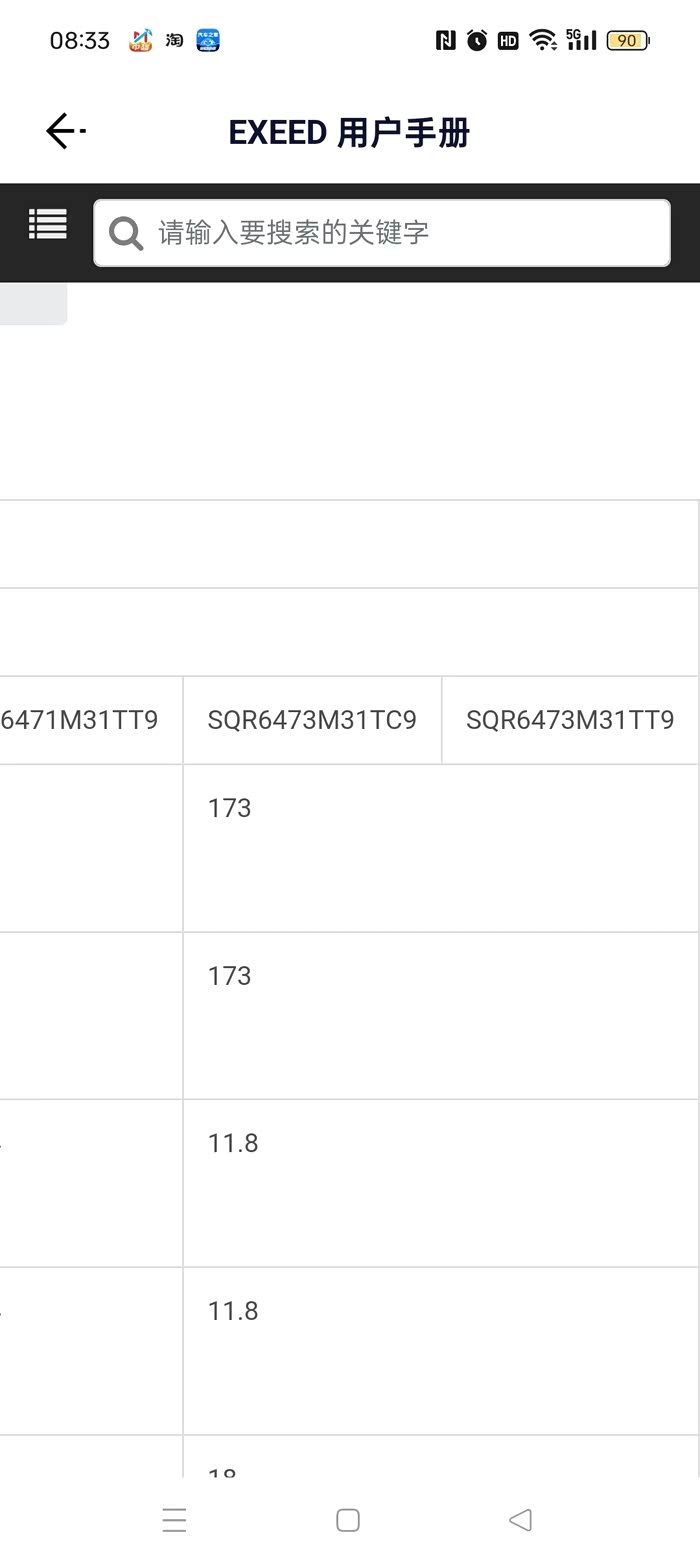Image resolution: width=700 pixels, height=1563 pixels.
Task: Tap the battery level 90 indicator
Action: (628, 40)
